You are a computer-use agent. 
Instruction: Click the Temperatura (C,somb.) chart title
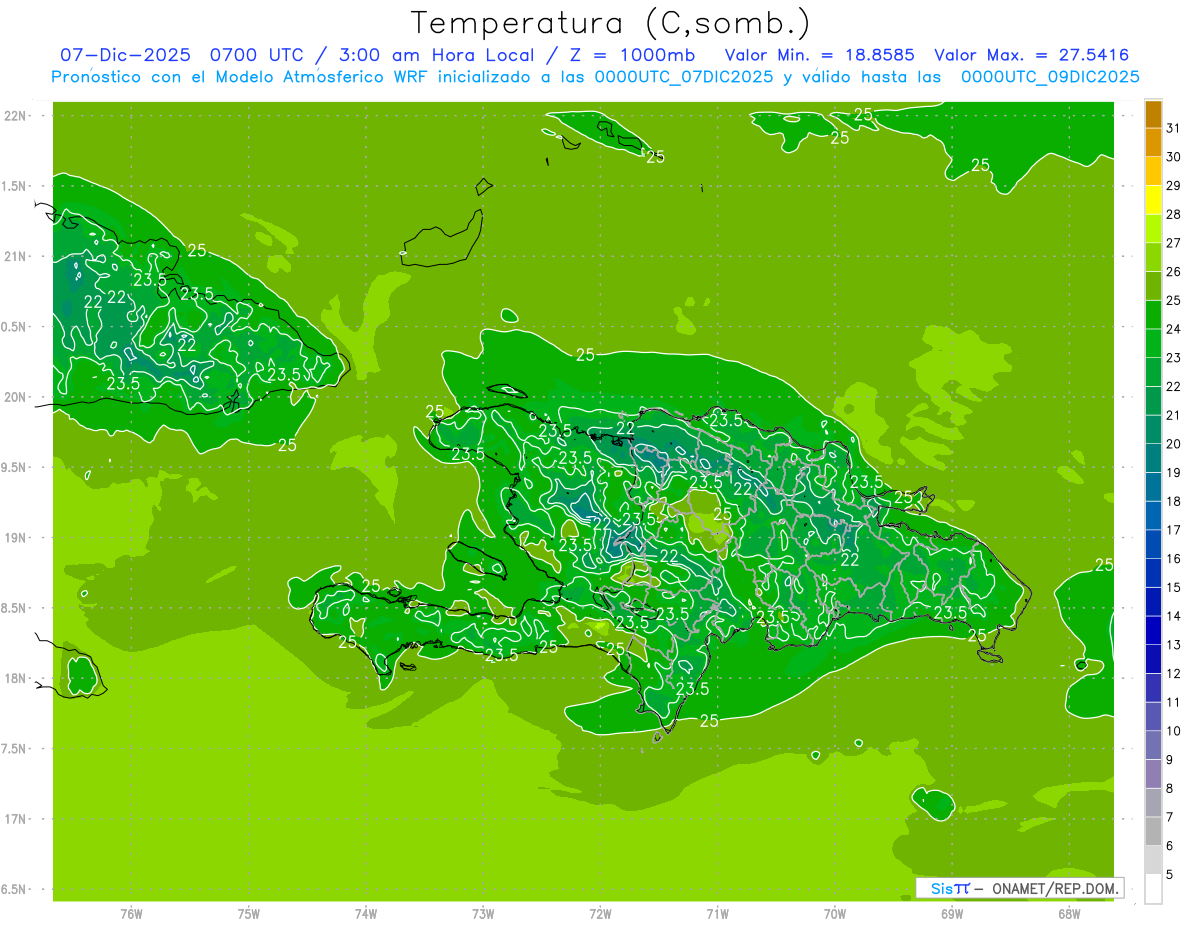610,23
